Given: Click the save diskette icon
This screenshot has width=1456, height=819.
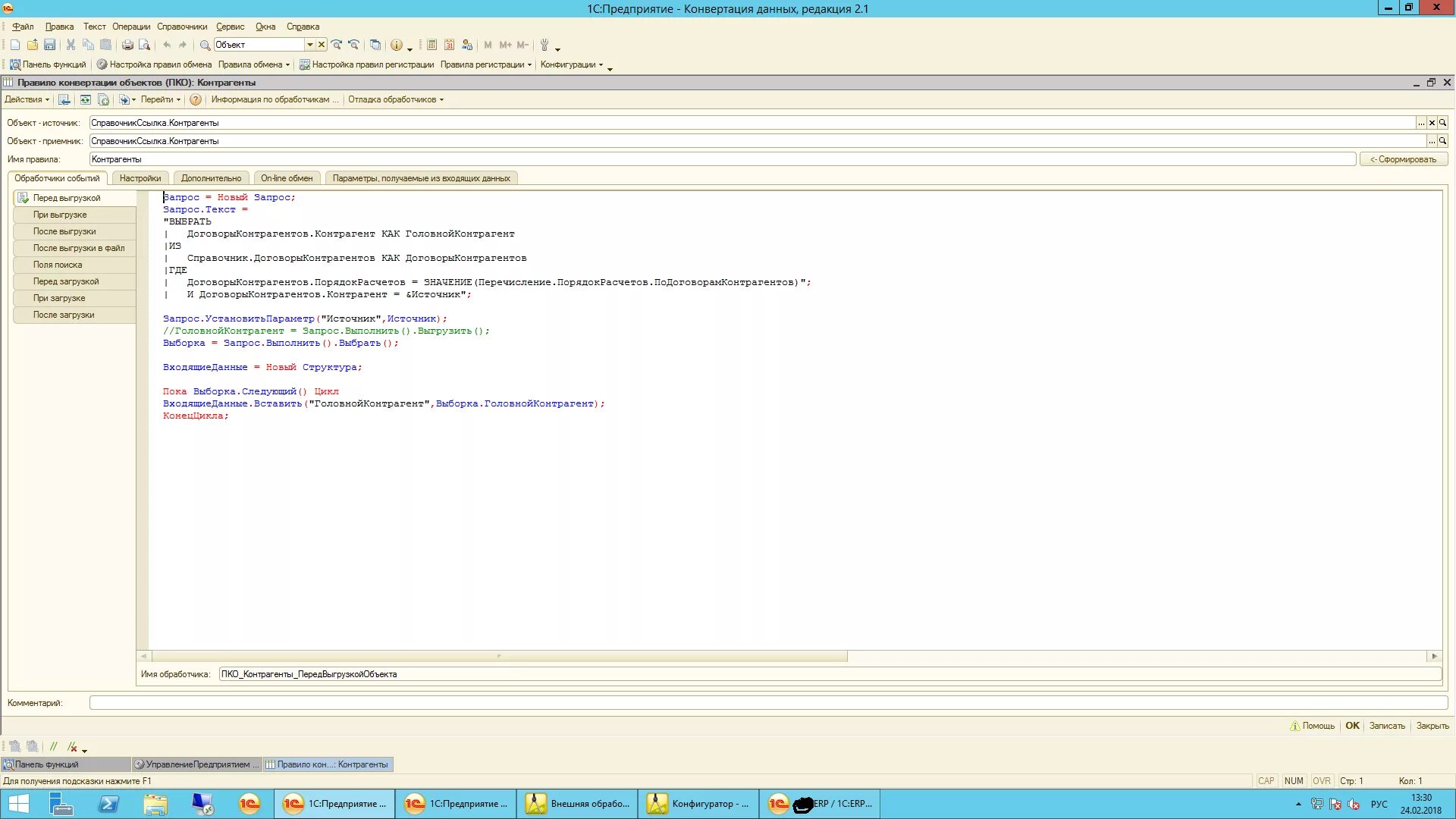Looking at the screenshot, I should click(x=49, y=45).
